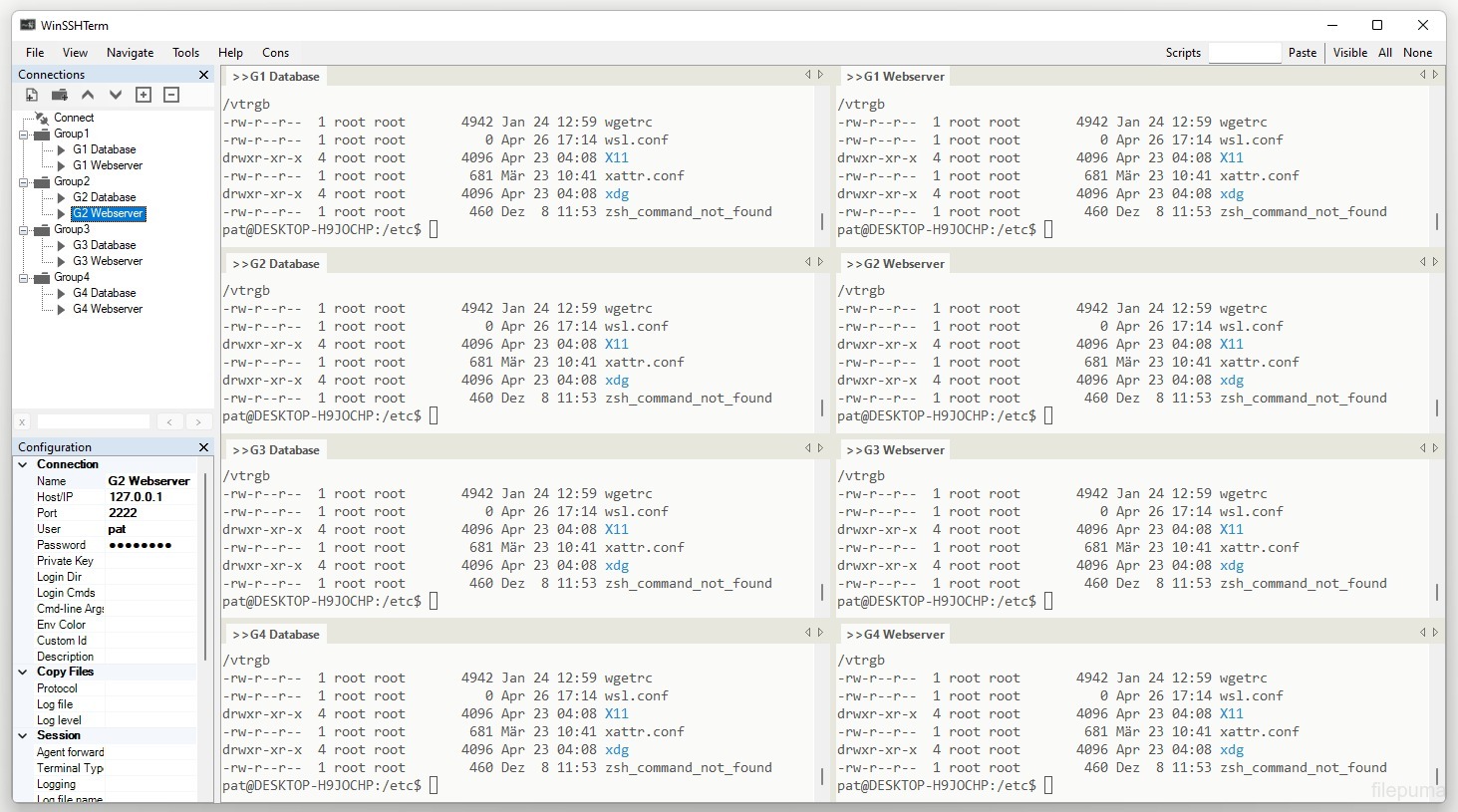Collapse the Group1 tree node
This screenshot has width=1458, height=812.
click(x=24, y=134)
